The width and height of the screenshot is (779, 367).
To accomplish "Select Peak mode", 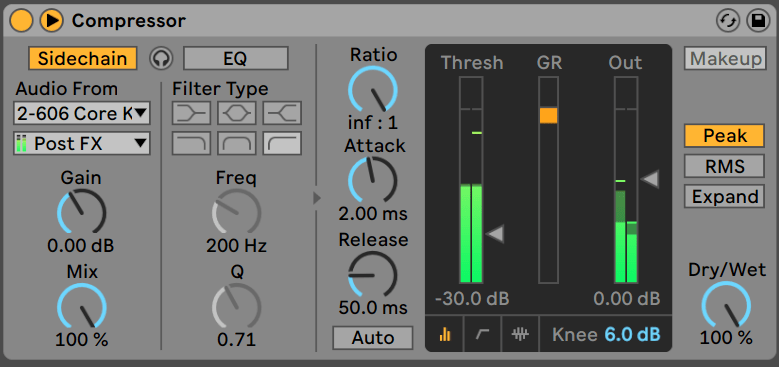I will click(x=724, y=136).
